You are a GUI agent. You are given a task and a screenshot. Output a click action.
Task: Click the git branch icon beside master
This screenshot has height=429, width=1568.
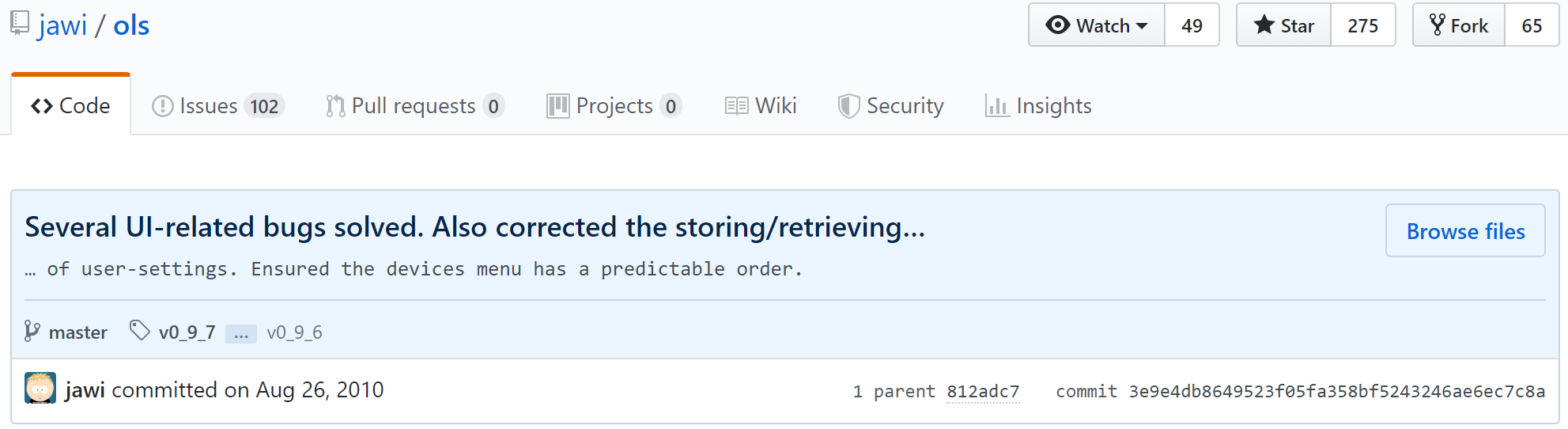click(32, 332)
